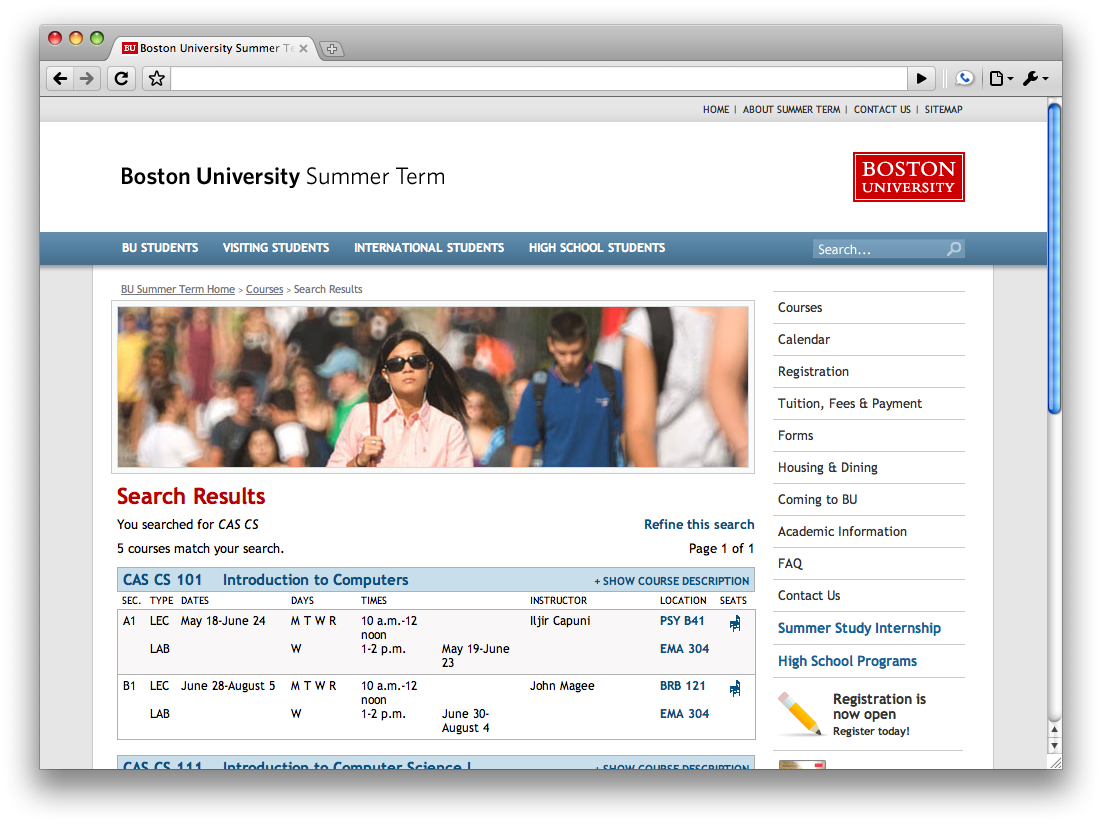The image size is (1102, 824).
Task: Select the Boston University Summer Term tab
Action: (214, 48)
